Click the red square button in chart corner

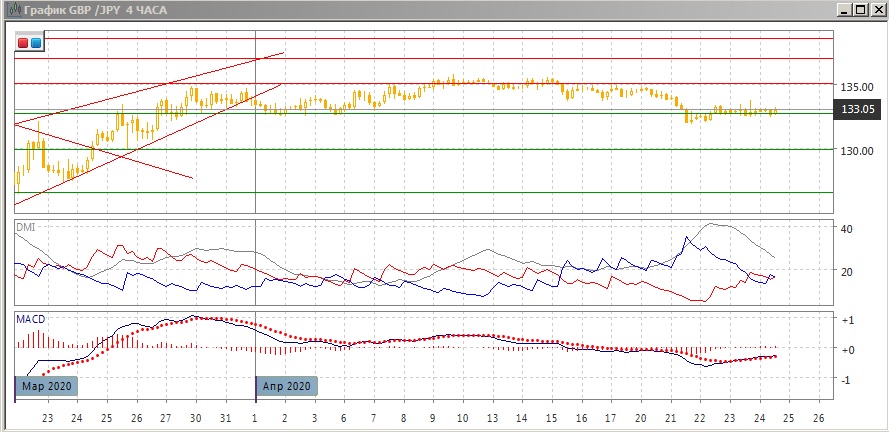pyautogui.click(x=23, y=44)
